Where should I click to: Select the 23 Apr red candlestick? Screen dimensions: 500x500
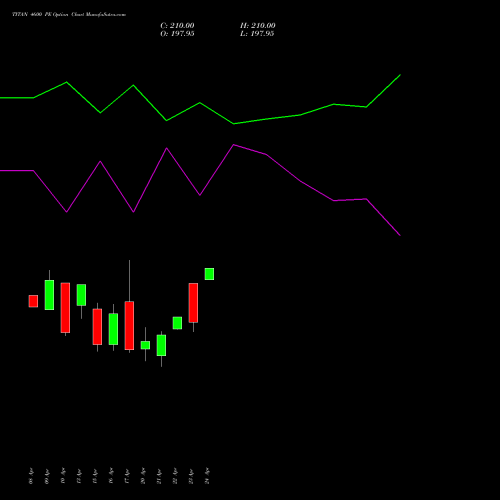[x=193, y=303]
